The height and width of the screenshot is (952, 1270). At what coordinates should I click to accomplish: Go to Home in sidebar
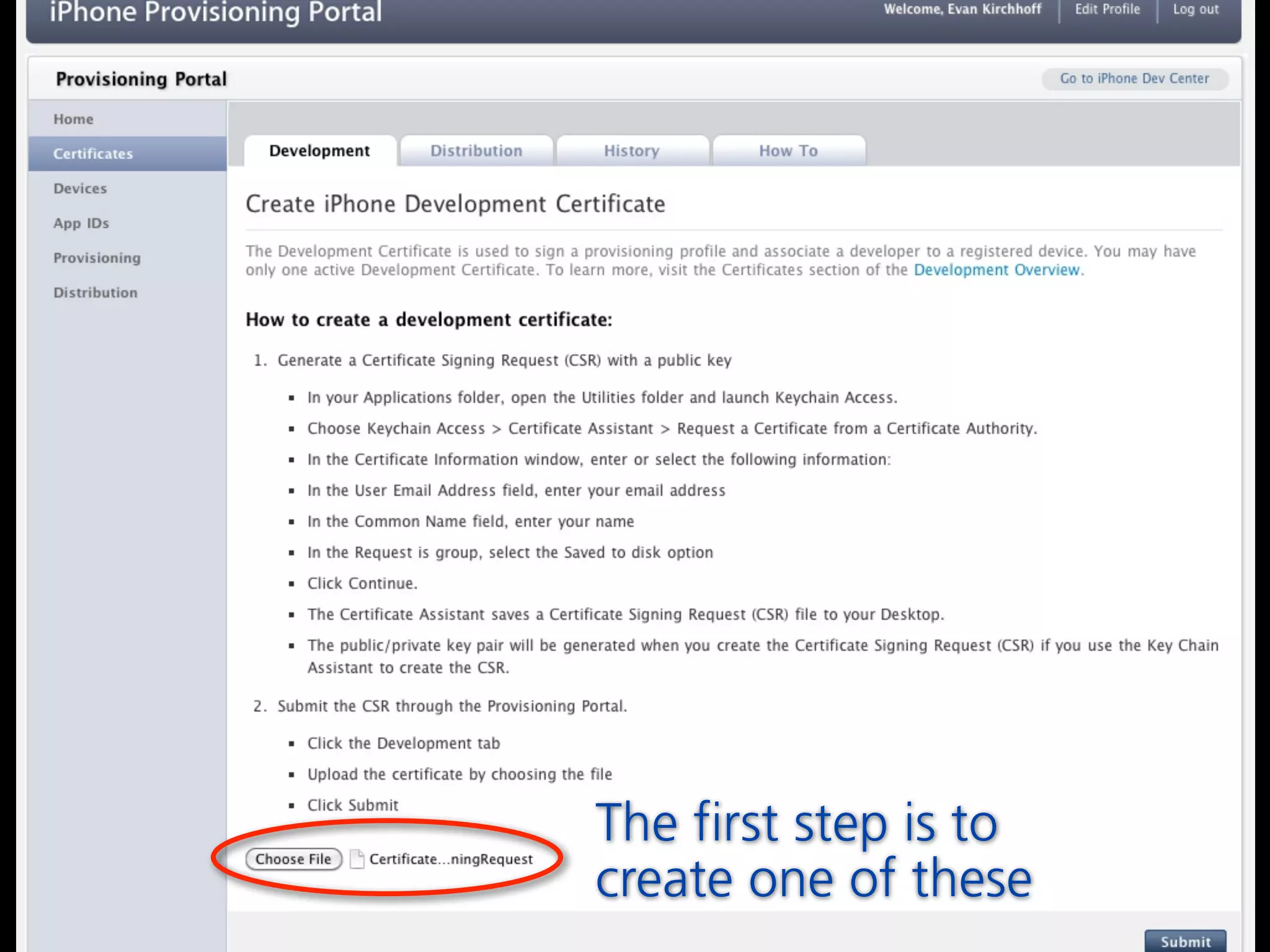coord(73,119)
